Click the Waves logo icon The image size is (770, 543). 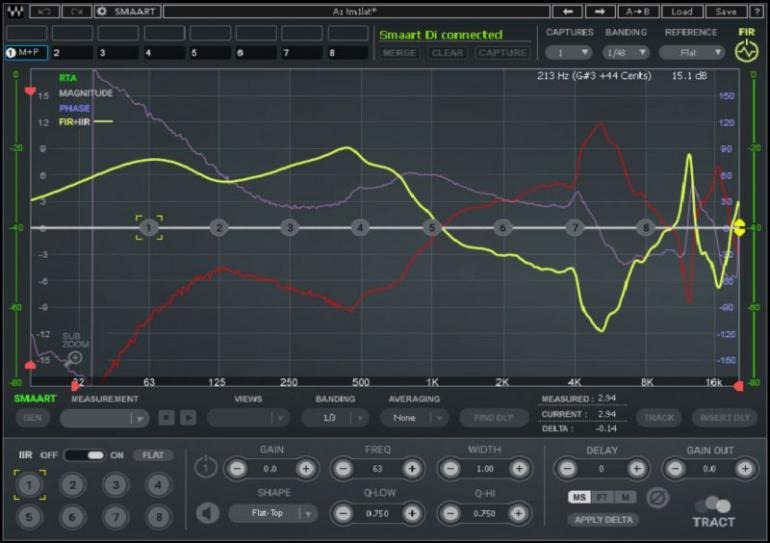click(x=15, y=11)
